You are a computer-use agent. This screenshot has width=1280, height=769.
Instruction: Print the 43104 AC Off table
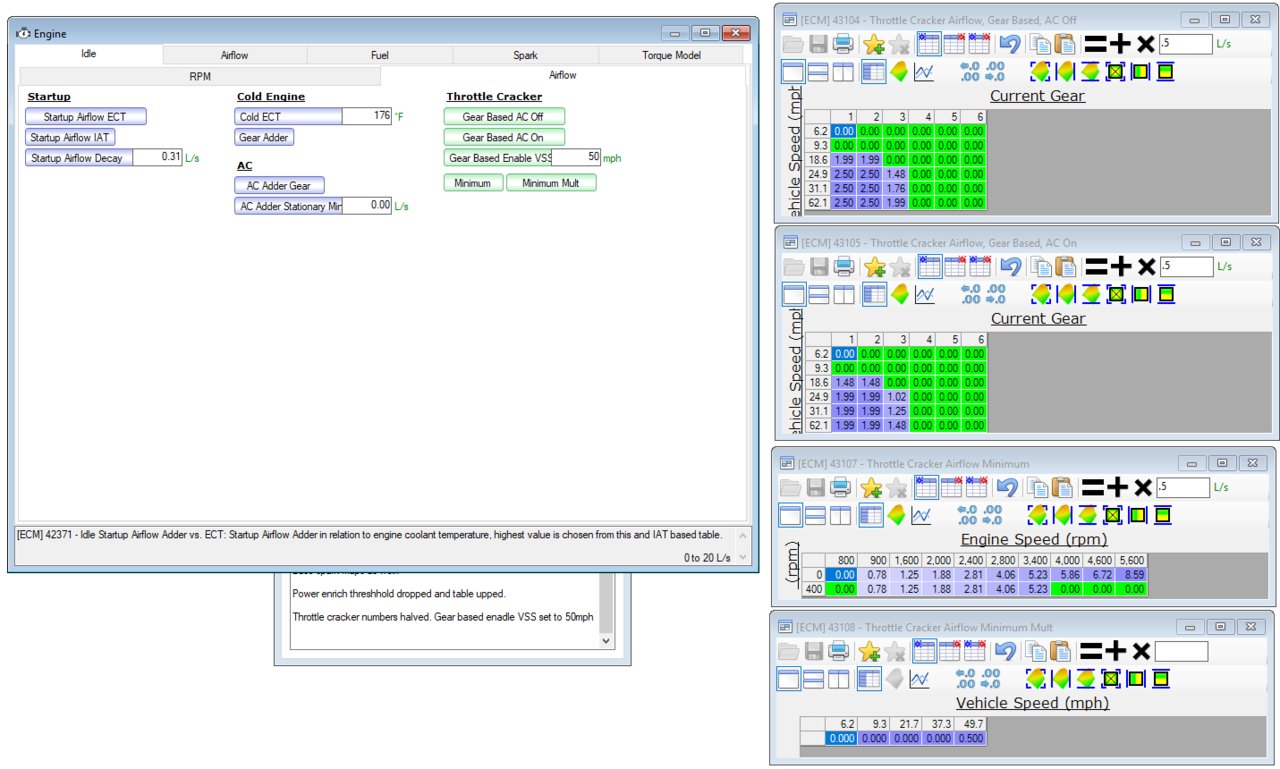click(843, 43)
